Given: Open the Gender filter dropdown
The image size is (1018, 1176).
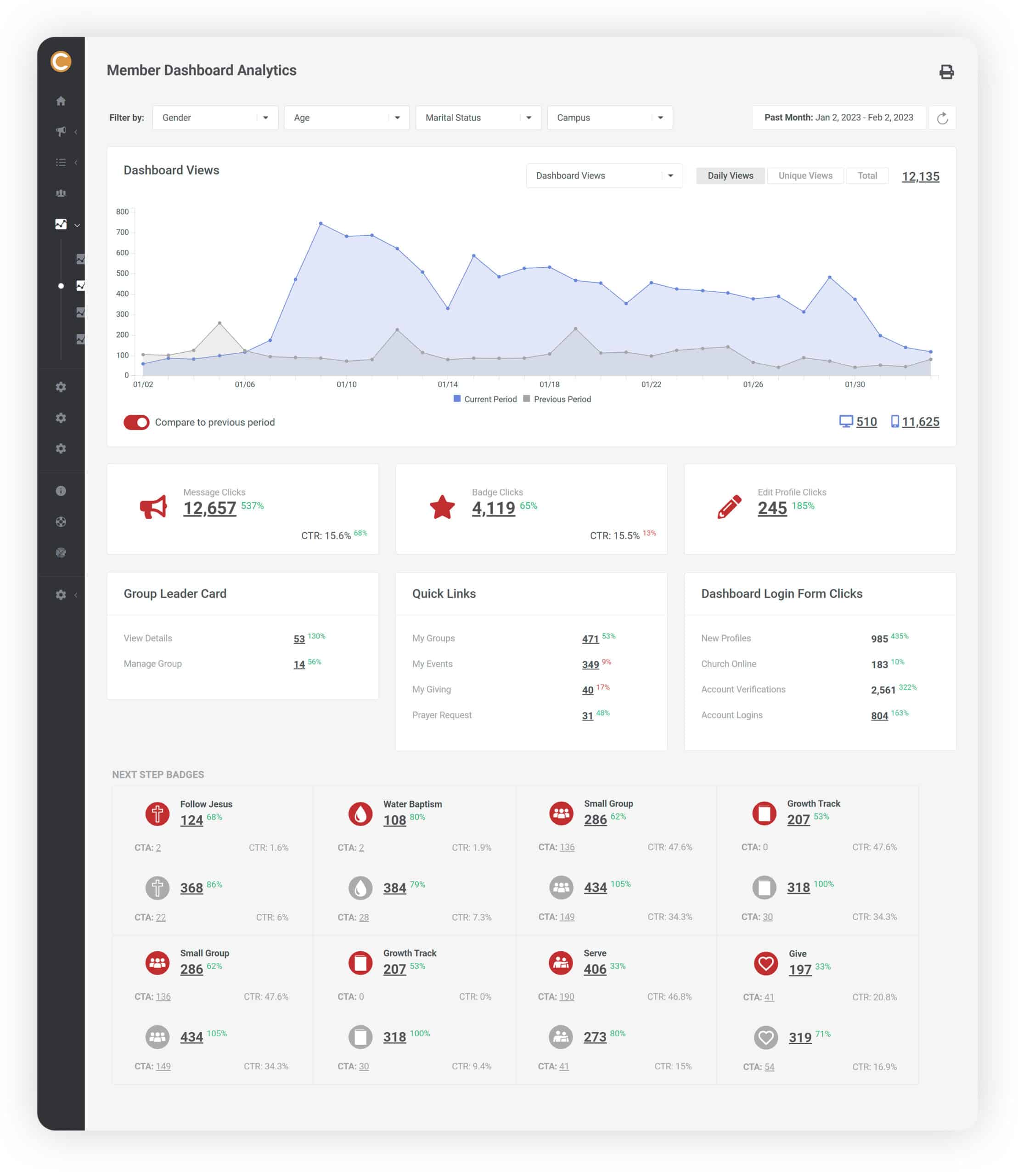Looking at the screenshot, I should (215, 118).
